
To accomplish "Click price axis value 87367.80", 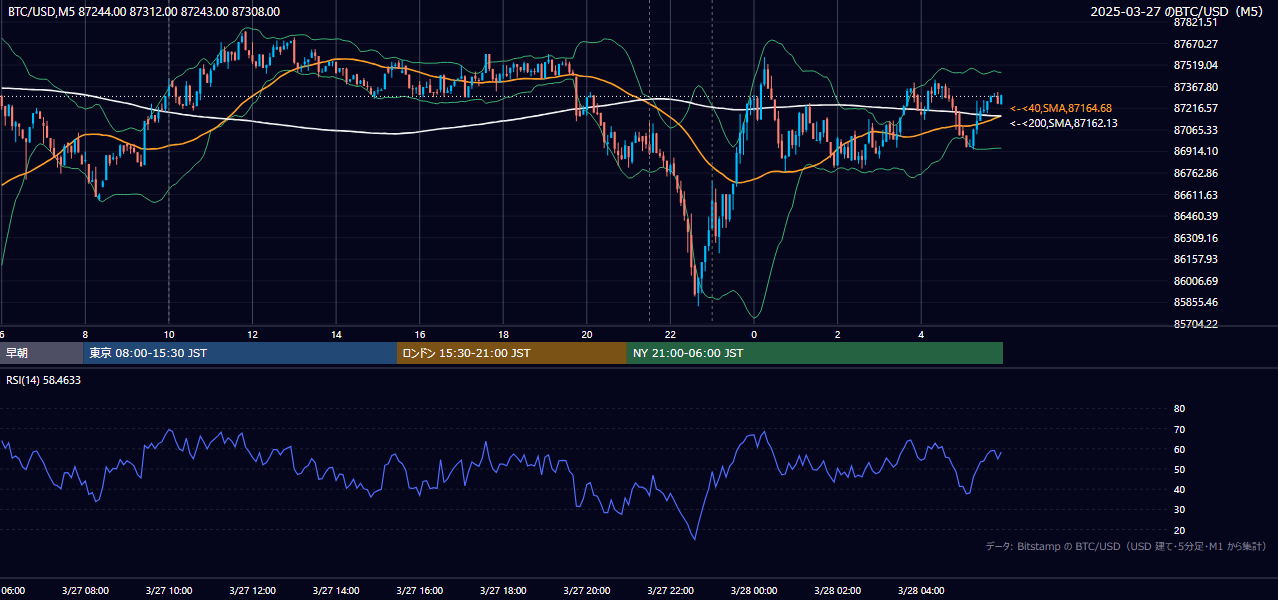I will tap(1196, 87).
